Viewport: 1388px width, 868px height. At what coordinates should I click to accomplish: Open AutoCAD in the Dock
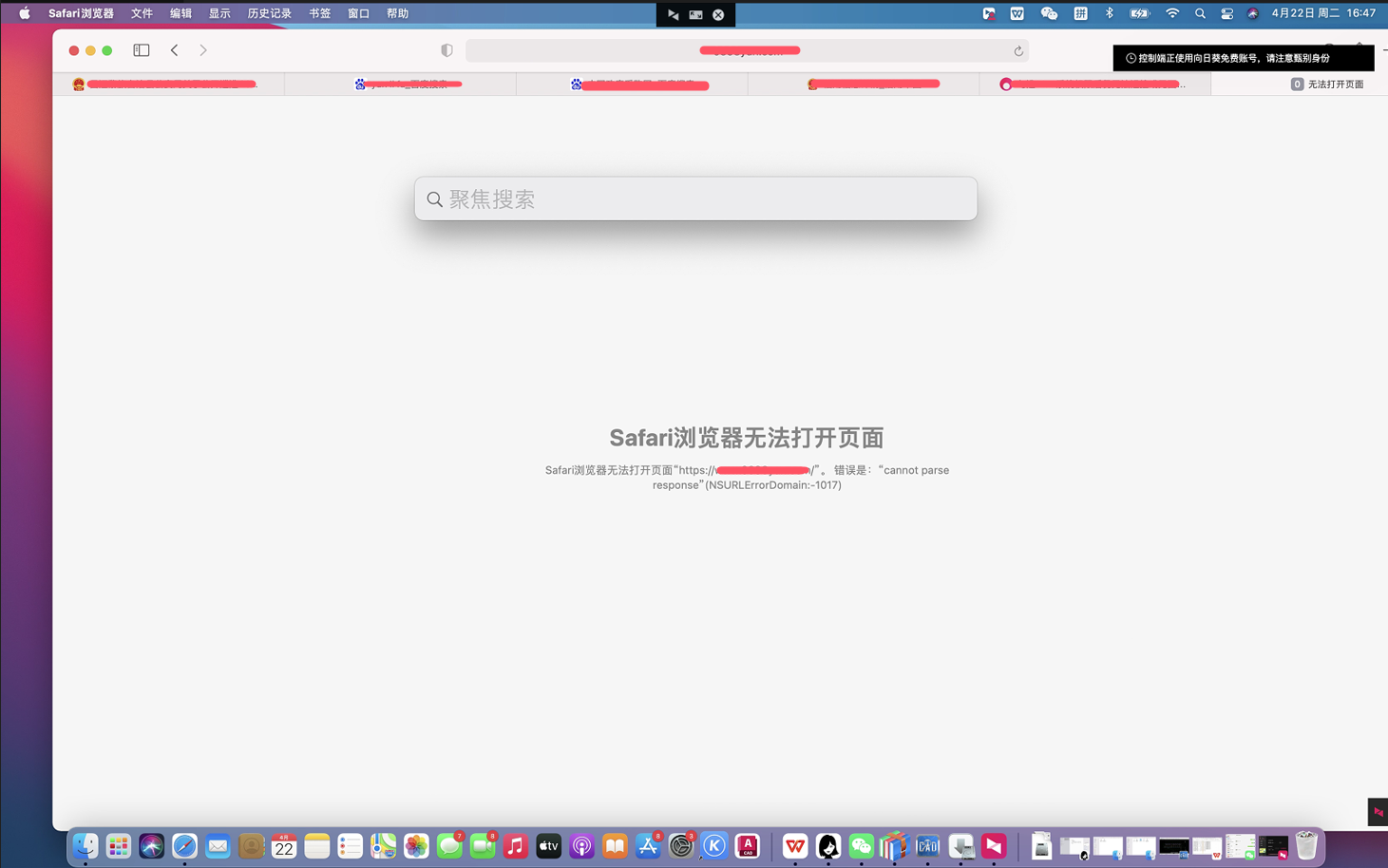tap(748, 845)
